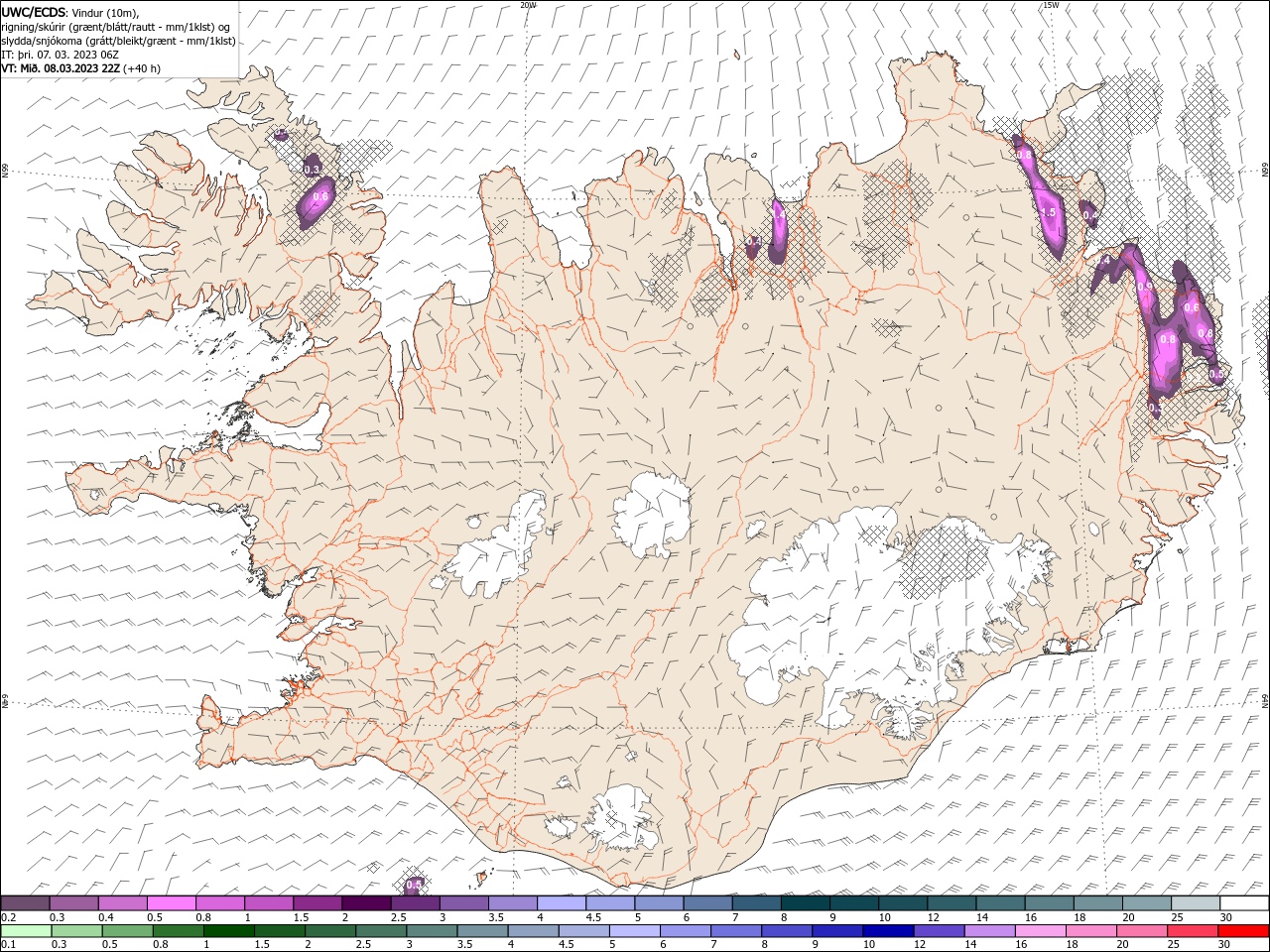The height and width of the screenshot is (952, 1270).
Task: Click the 20 rose pink swatch, bottom row
Action: (x=1141, y=931)
